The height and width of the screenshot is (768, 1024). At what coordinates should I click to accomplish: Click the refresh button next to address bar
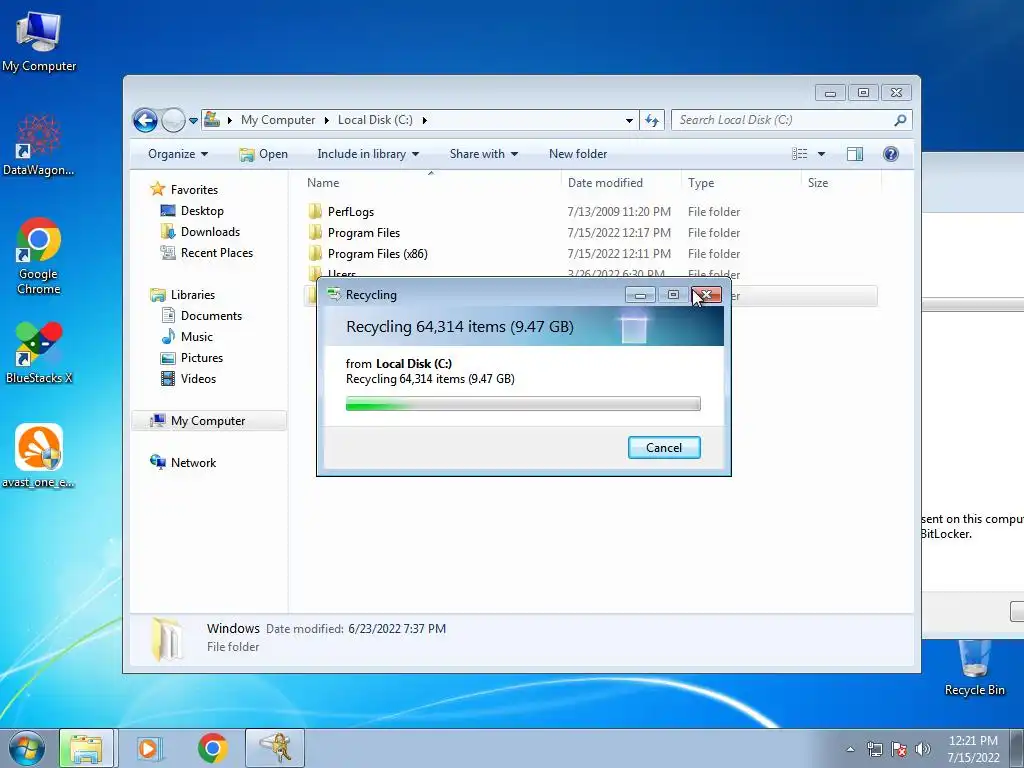[652, 120]
